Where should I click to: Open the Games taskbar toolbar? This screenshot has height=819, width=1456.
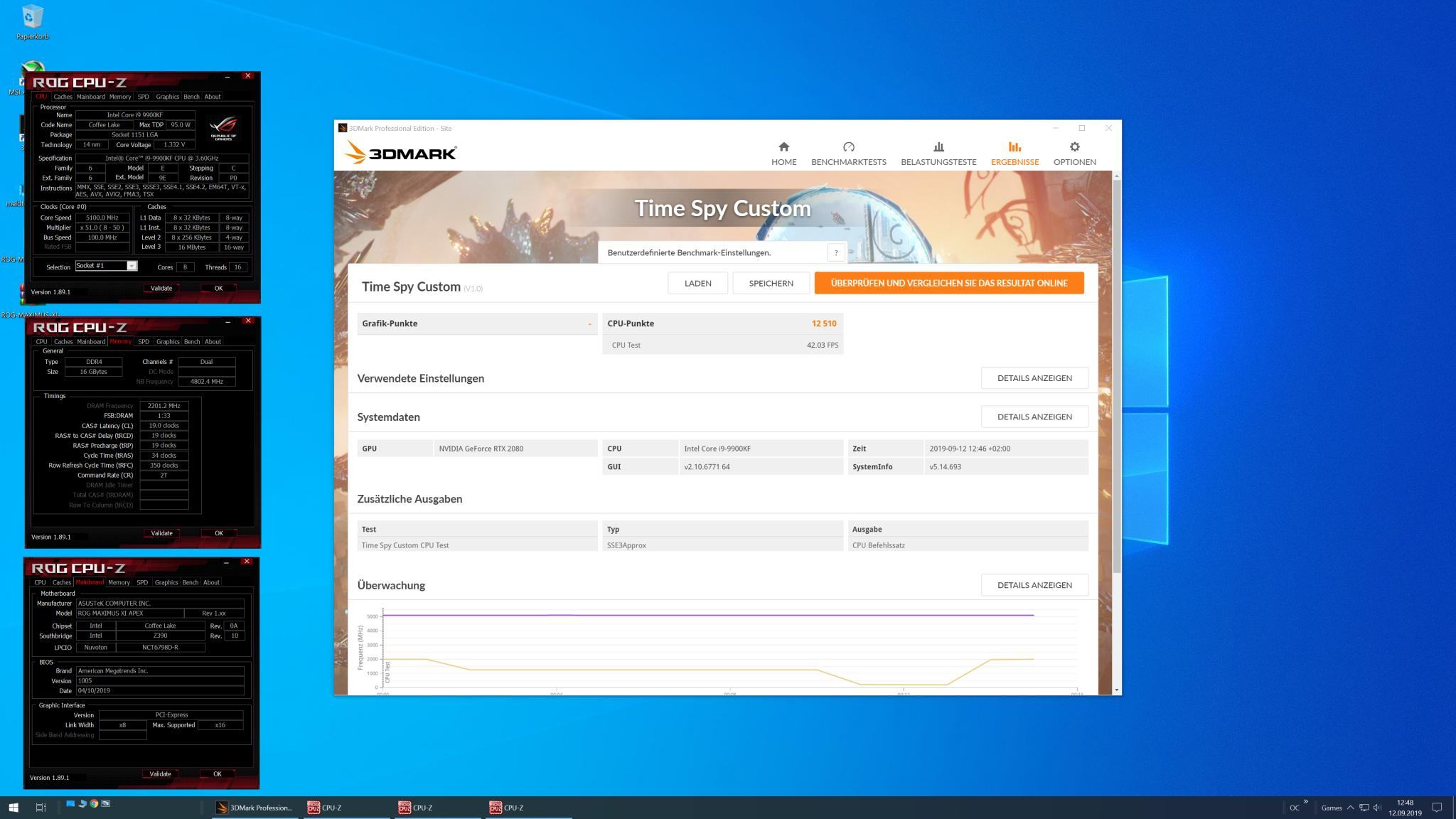1332,808
